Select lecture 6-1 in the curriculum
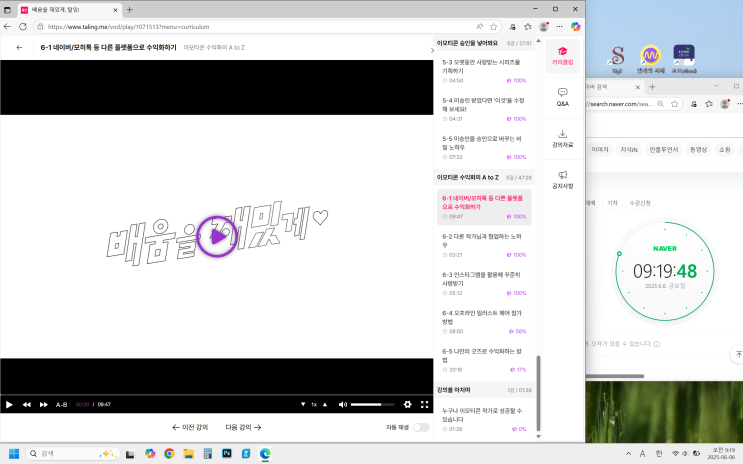Image resolution: width=743 pixels, height=464 pixels. [484, 207]
